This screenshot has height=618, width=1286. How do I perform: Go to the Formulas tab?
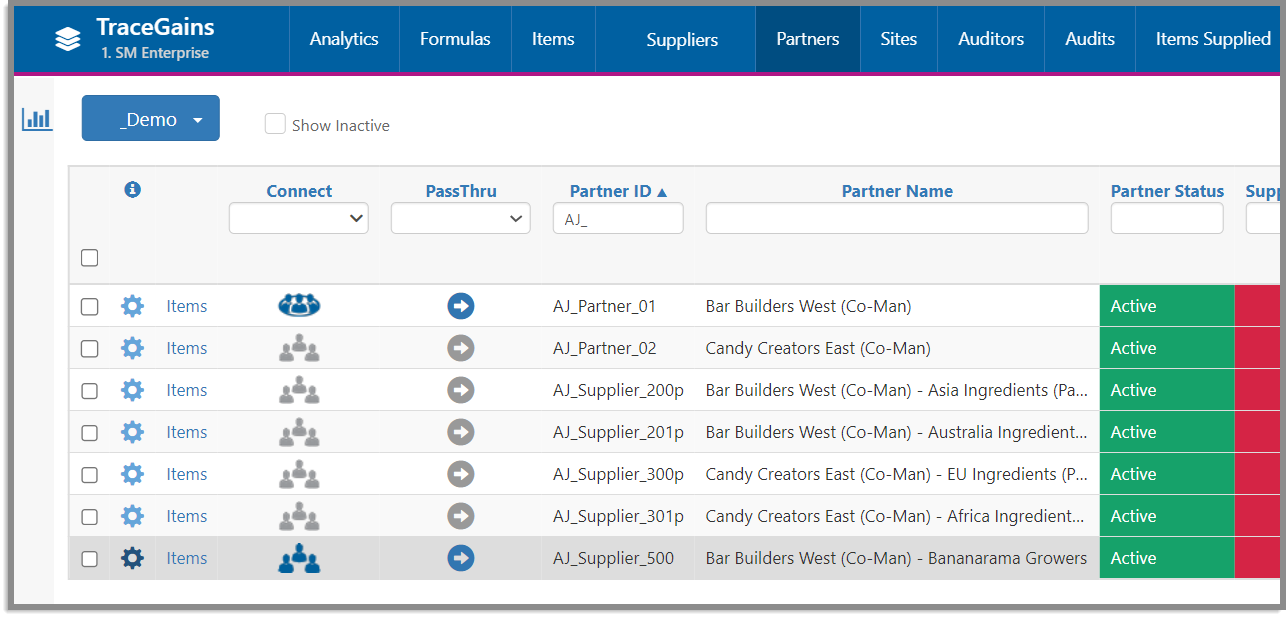tap(455, 39)
